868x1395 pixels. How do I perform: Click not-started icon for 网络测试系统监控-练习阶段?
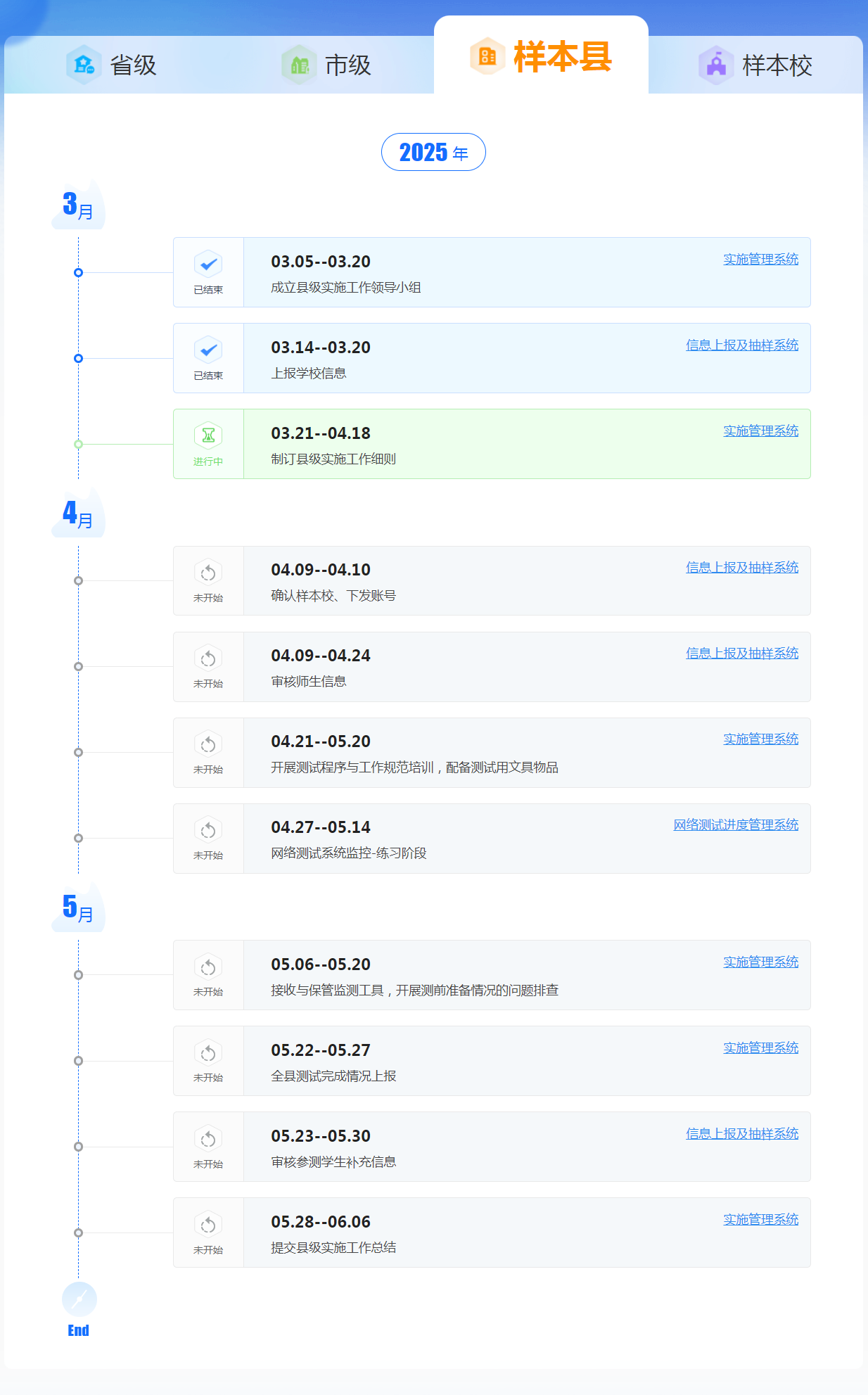208,830
